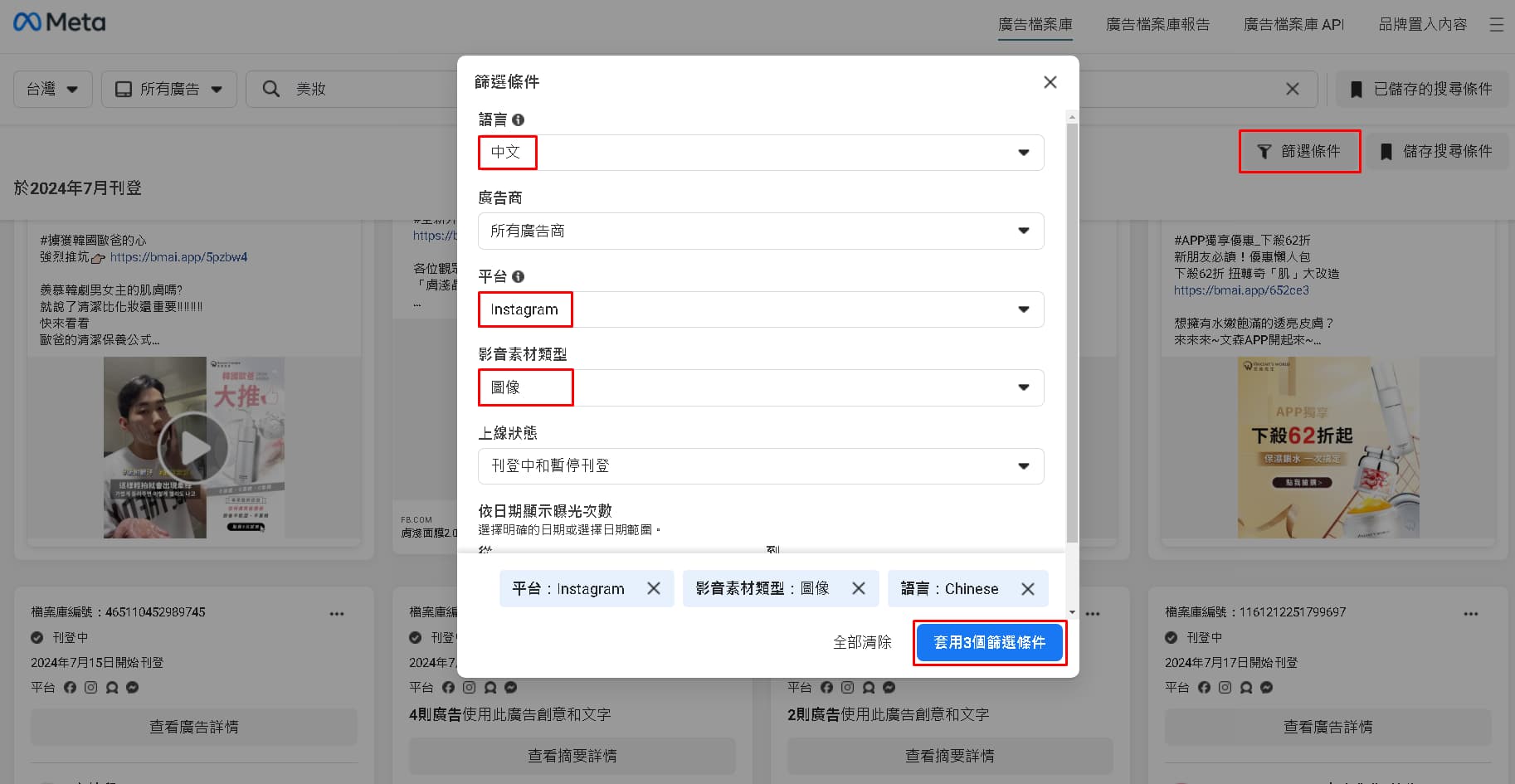Click the 儲存搜尋條件 button
Viewport: 1515px width, 784px height.
point(1437,151)
